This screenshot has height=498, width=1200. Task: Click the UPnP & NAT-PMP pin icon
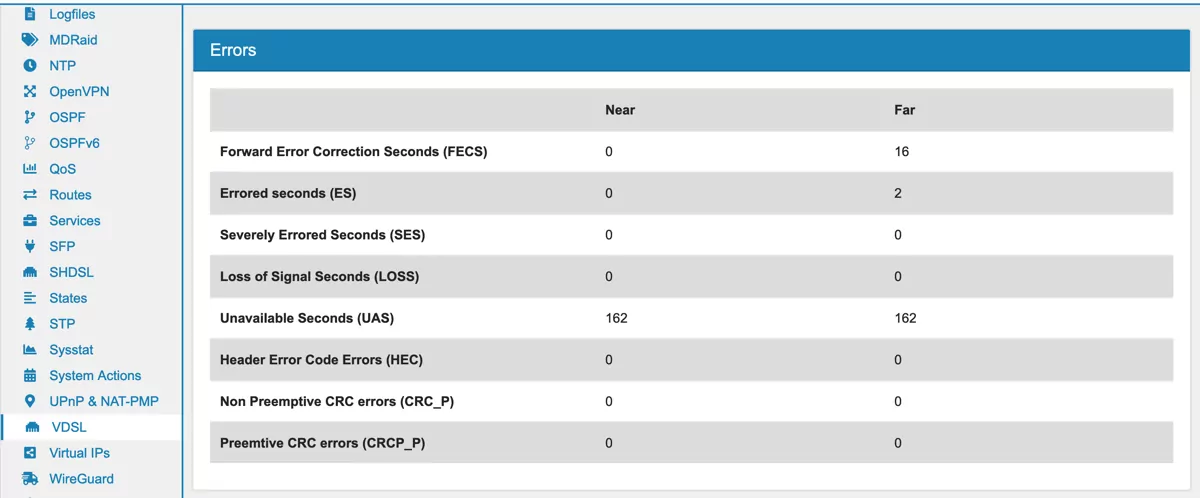coord(30,401)
